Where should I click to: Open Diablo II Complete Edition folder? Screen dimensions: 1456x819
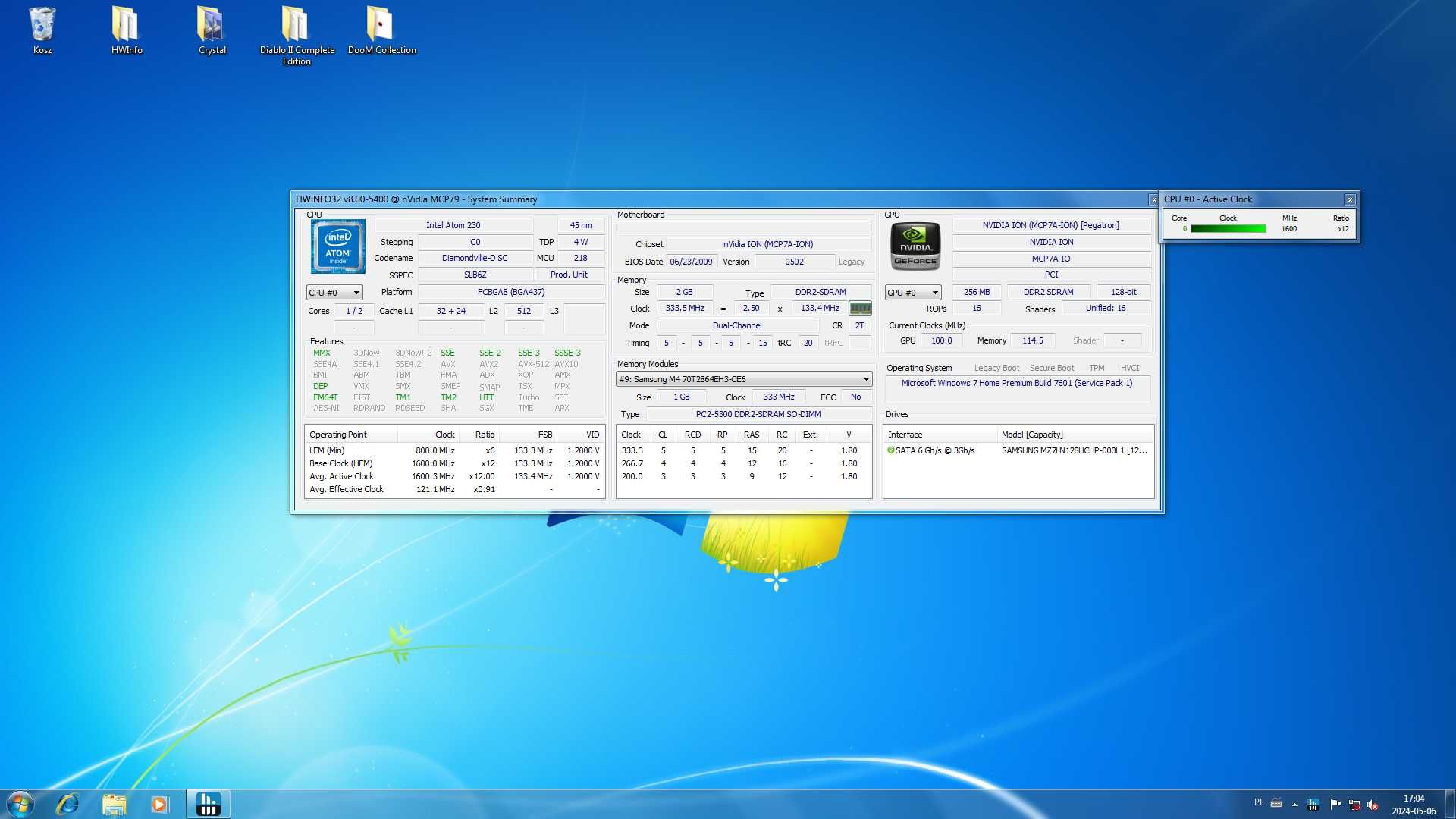[x=297, y=36]
